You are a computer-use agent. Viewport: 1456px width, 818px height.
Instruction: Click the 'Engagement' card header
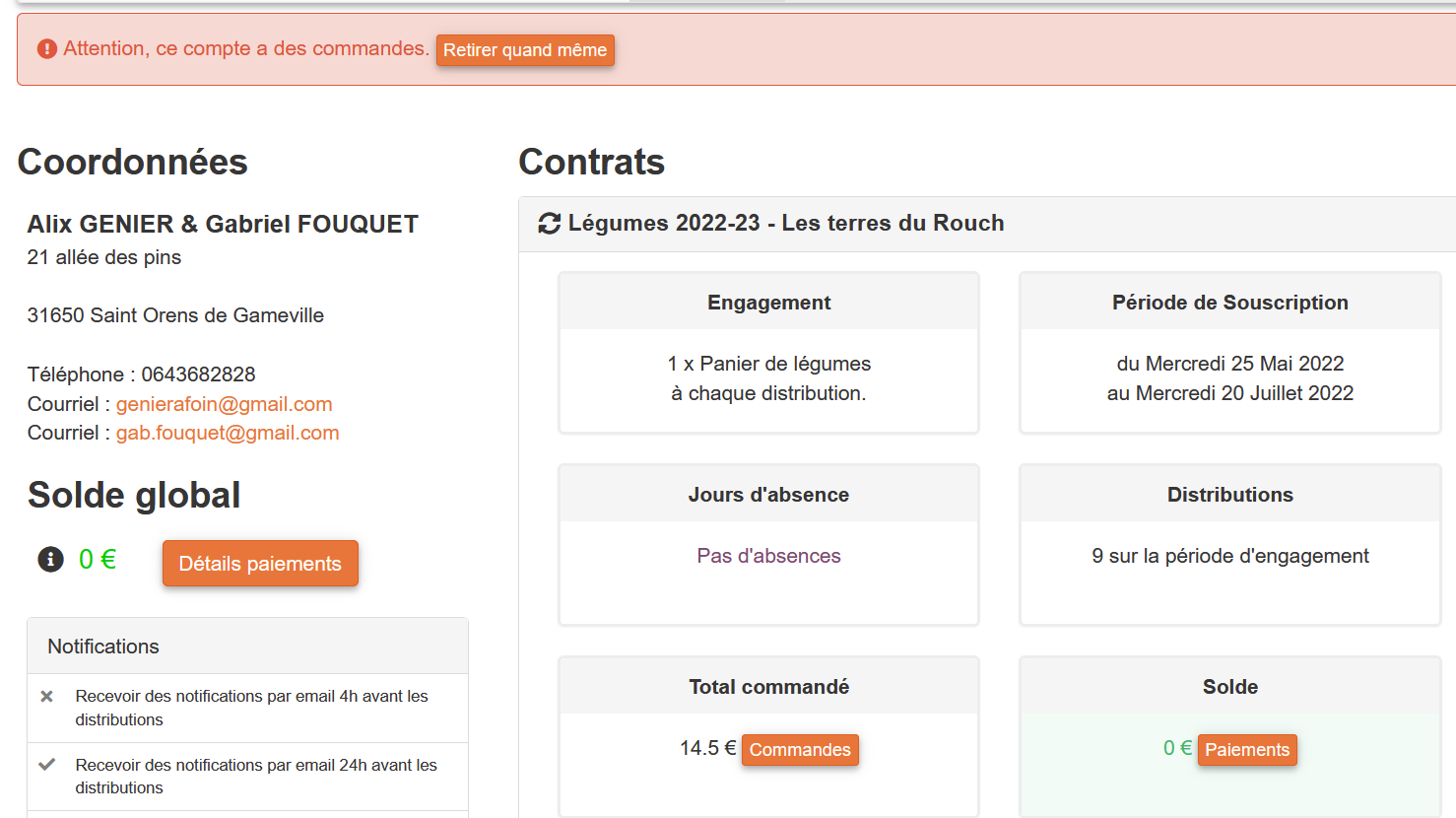(x=768, y=303)
